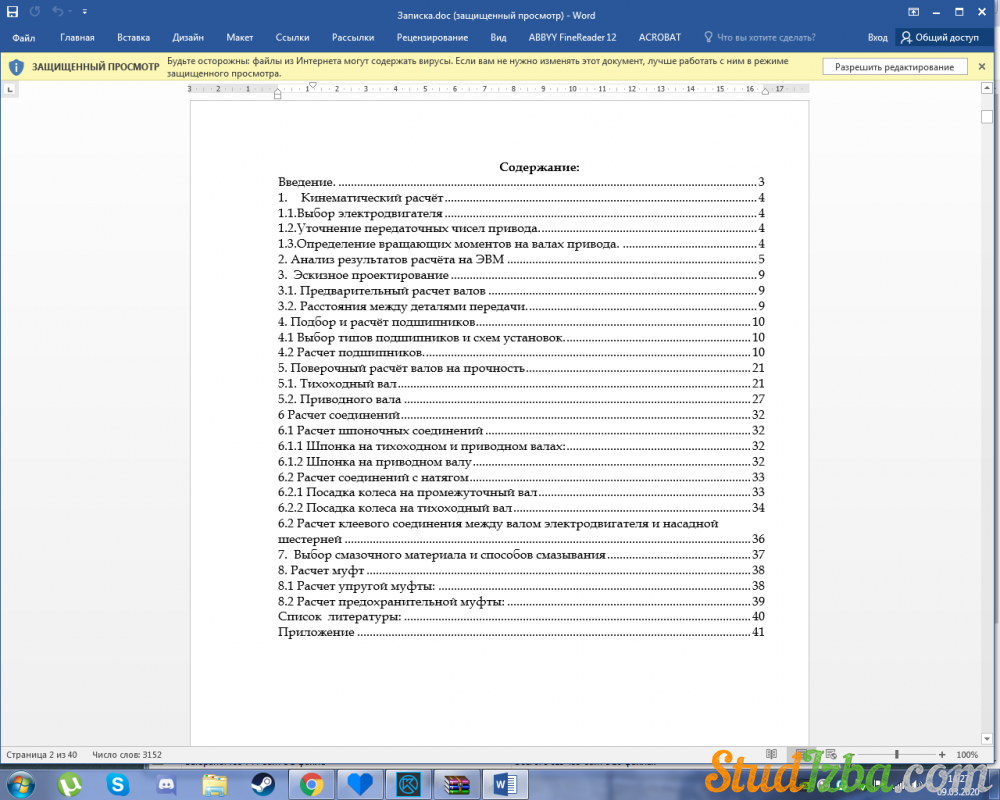The height and width of the screenshot is (800, 1000).
Task: Click the Общий доступ share button
Action: pyautogui.click(x=939, y=37)
